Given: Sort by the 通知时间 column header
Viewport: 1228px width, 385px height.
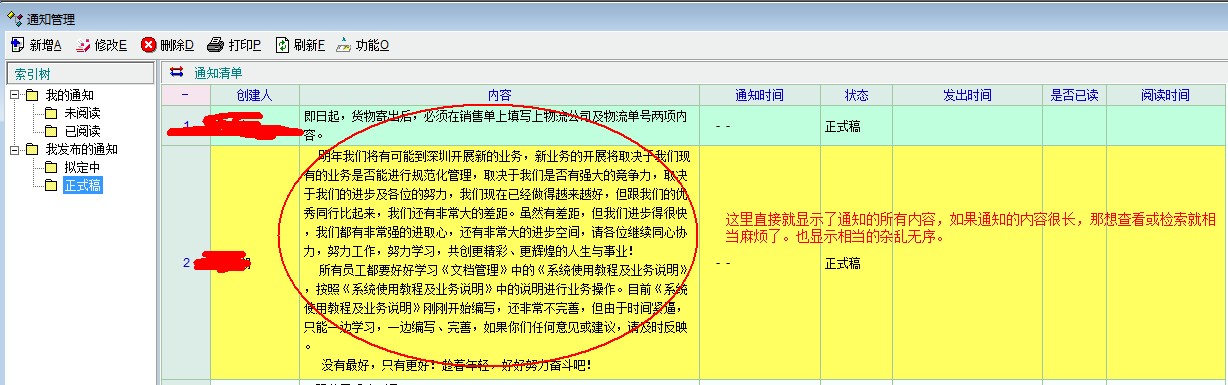Looking at the screenshot, I should click(760, 94).
